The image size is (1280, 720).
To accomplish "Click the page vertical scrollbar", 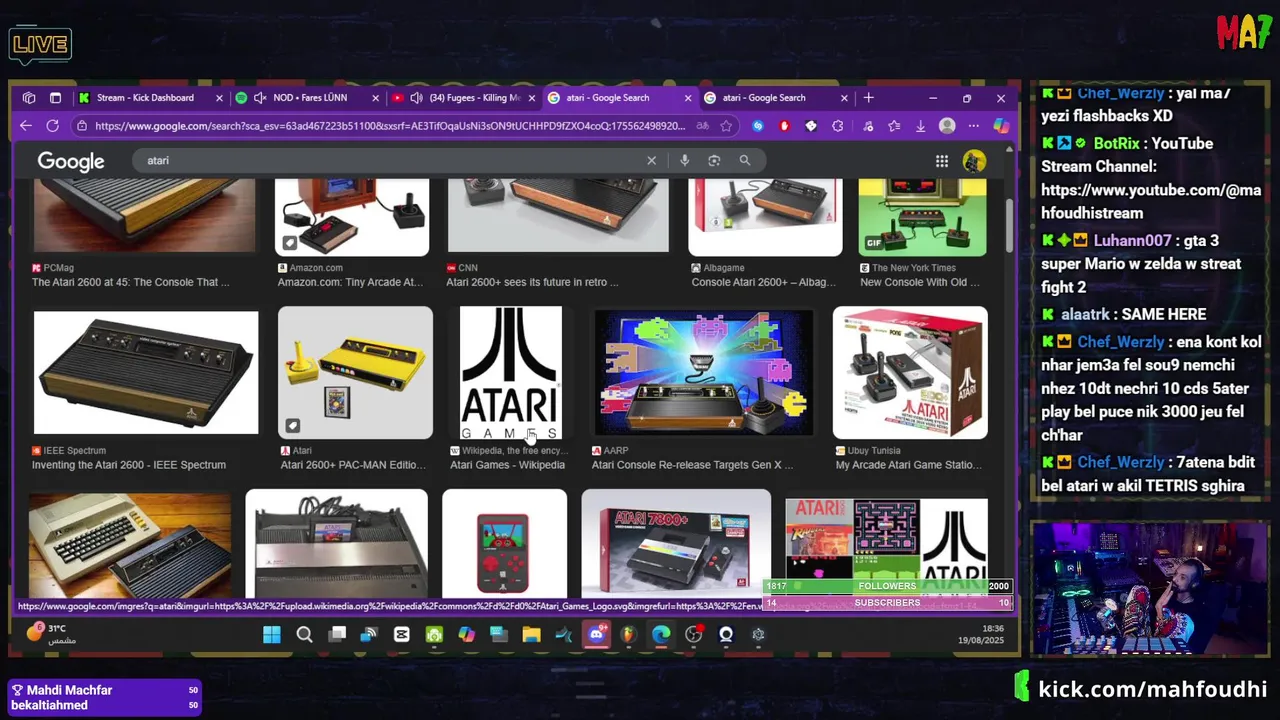I will pyautogui.click(x=1008, y=225).
